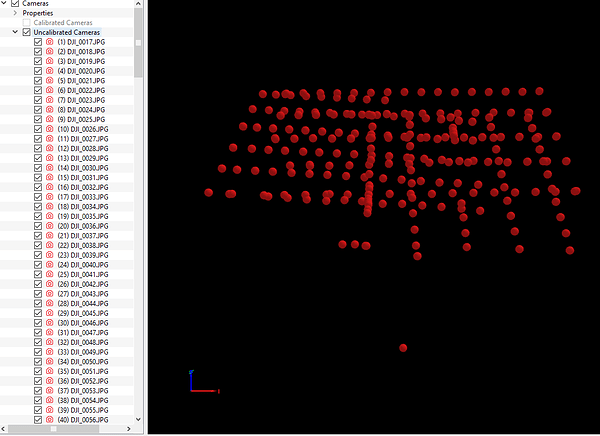
Task: Uncheck the DJI_0041.JPG camera checkbox
Action: [38, 274]
